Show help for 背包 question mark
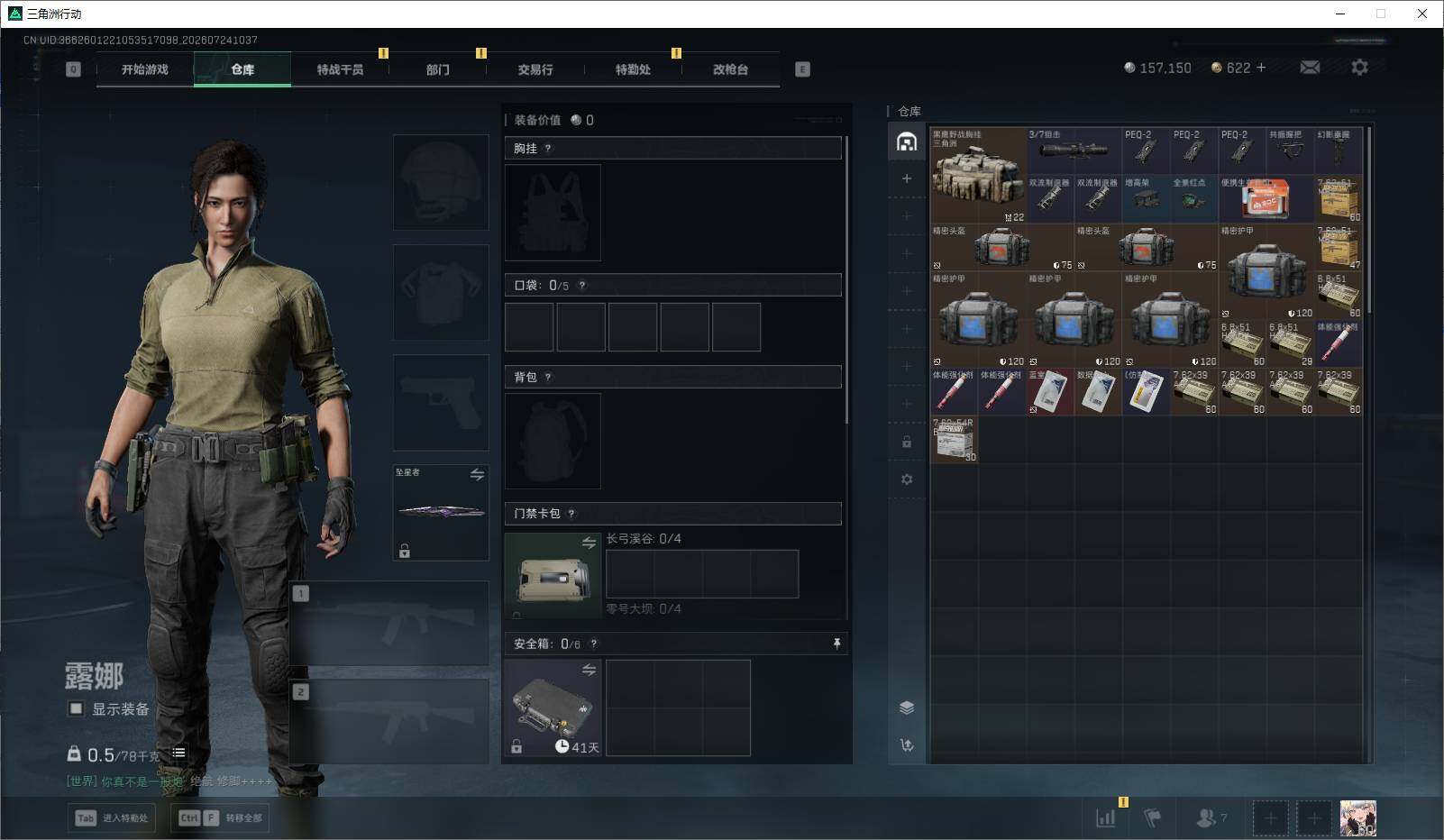This screenshot has height=840, width=1444. (x=548, y=377)
